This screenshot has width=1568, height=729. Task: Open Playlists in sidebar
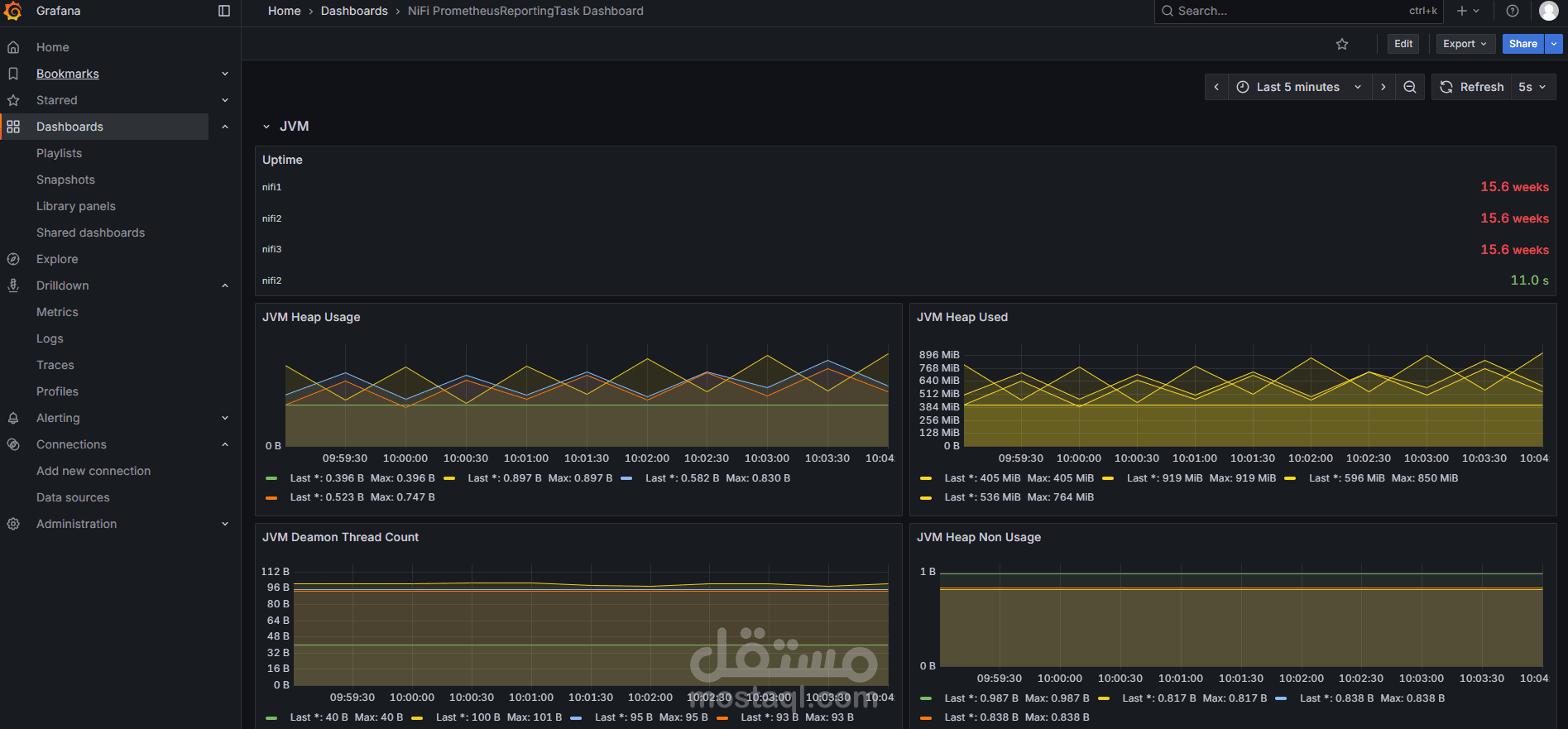59,153
